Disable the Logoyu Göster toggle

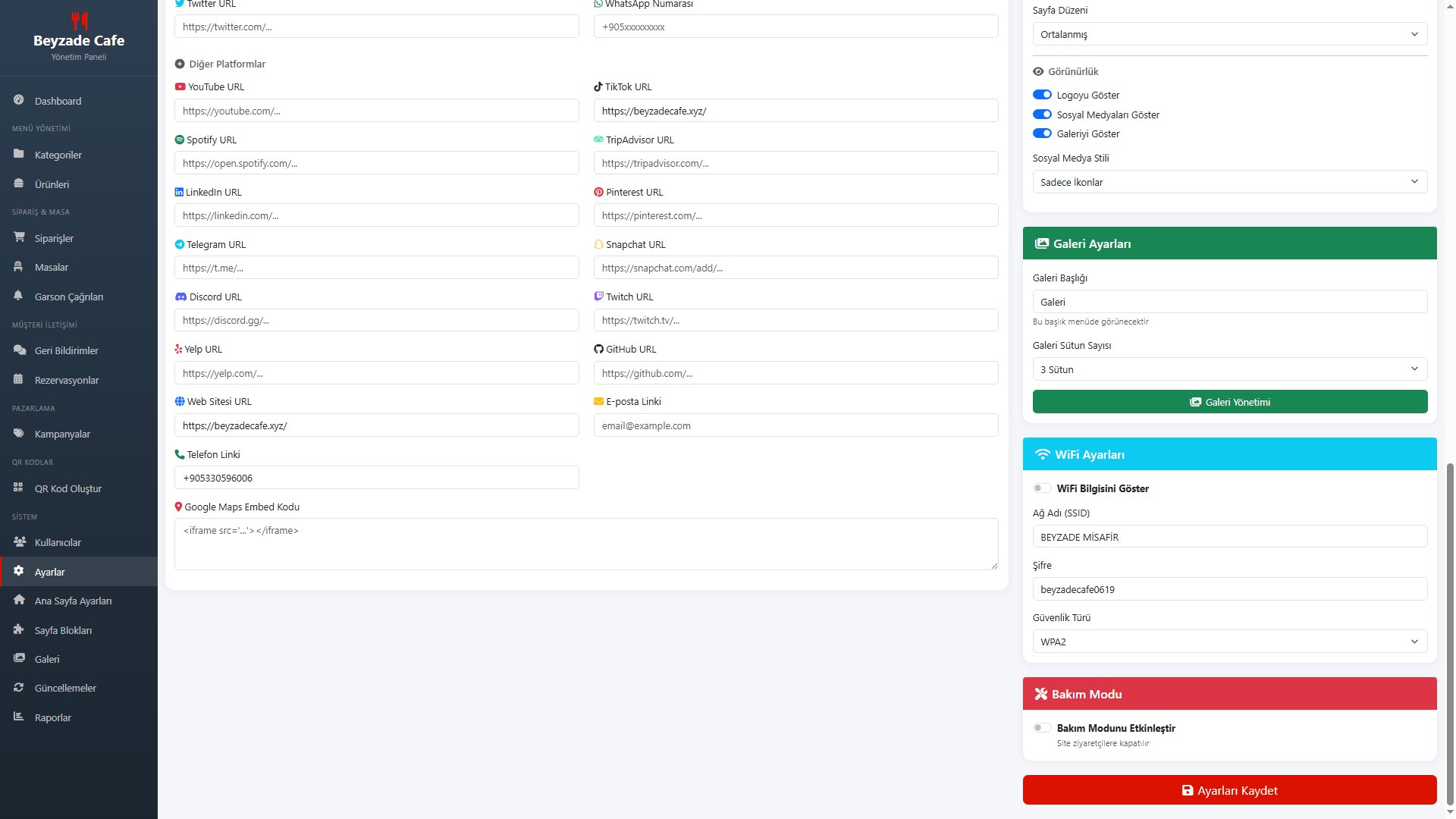pos(1042,95)
